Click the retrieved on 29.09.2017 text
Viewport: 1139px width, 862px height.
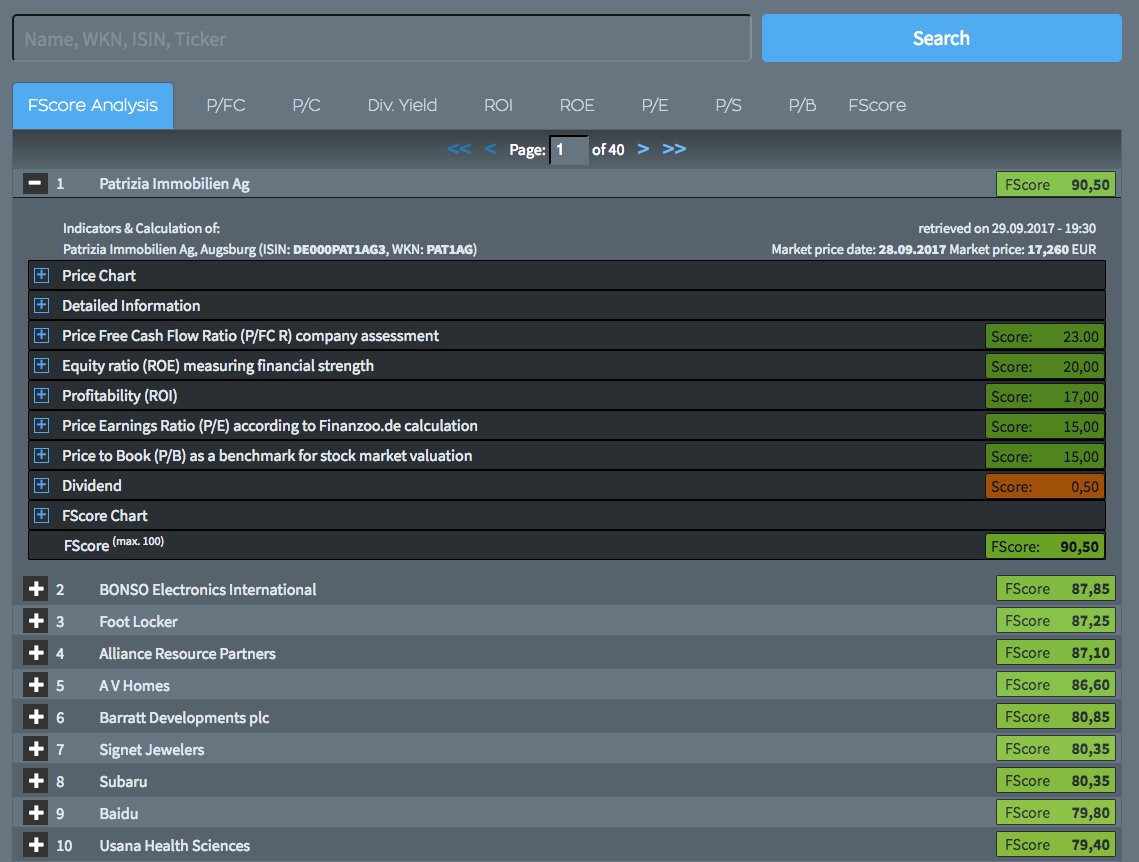tap(1007, 228)
